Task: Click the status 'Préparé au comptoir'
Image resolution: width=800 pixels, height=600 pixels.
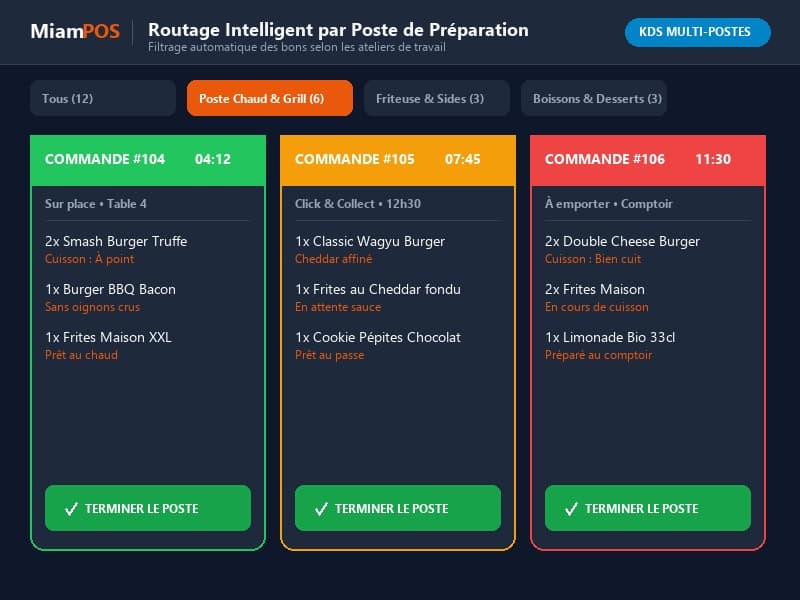Action: [x=598, y=355]
